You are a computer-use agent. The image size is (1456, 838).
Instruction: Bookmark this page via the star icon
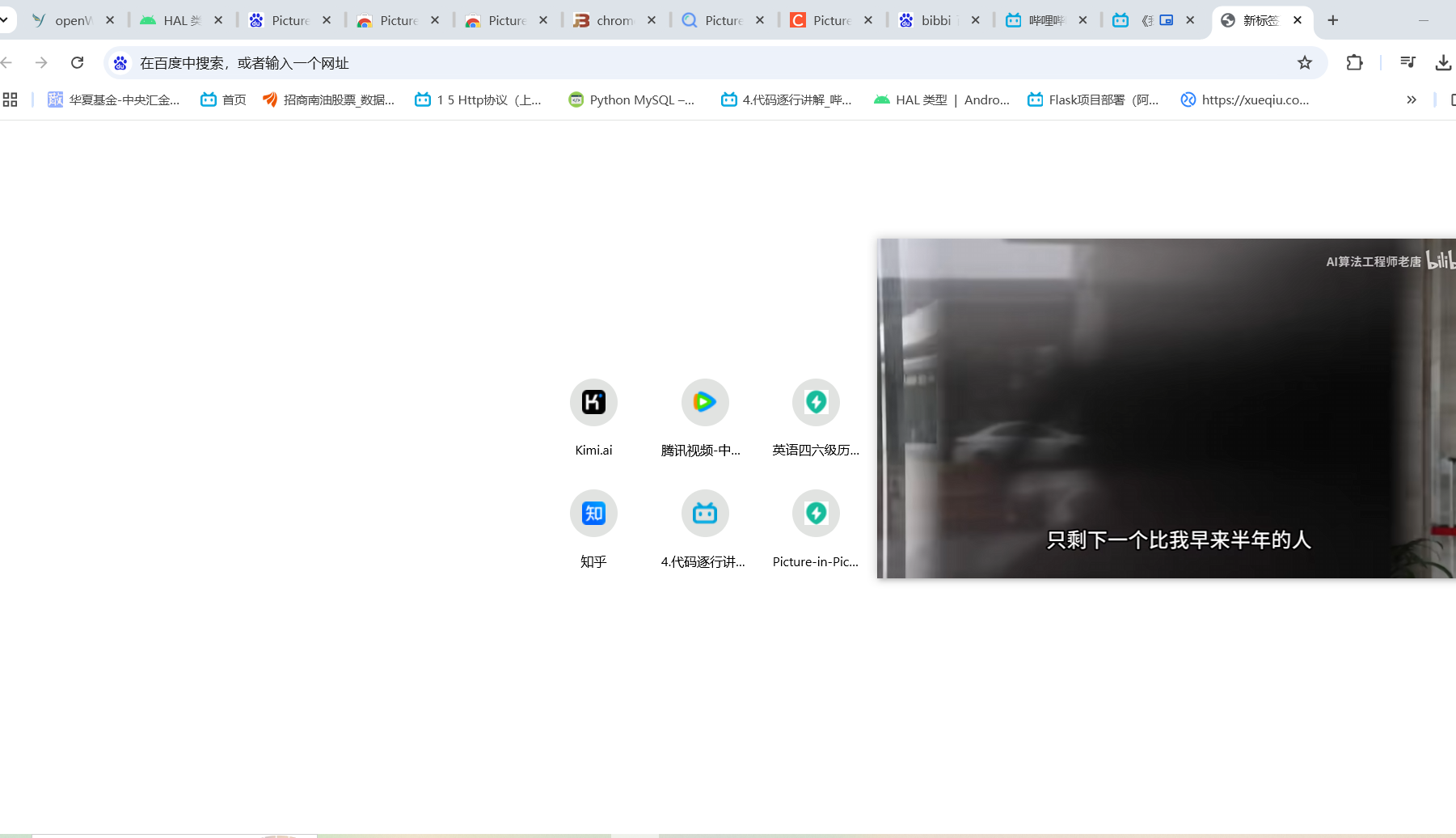pyautogui.click(x=1304, y=61)
